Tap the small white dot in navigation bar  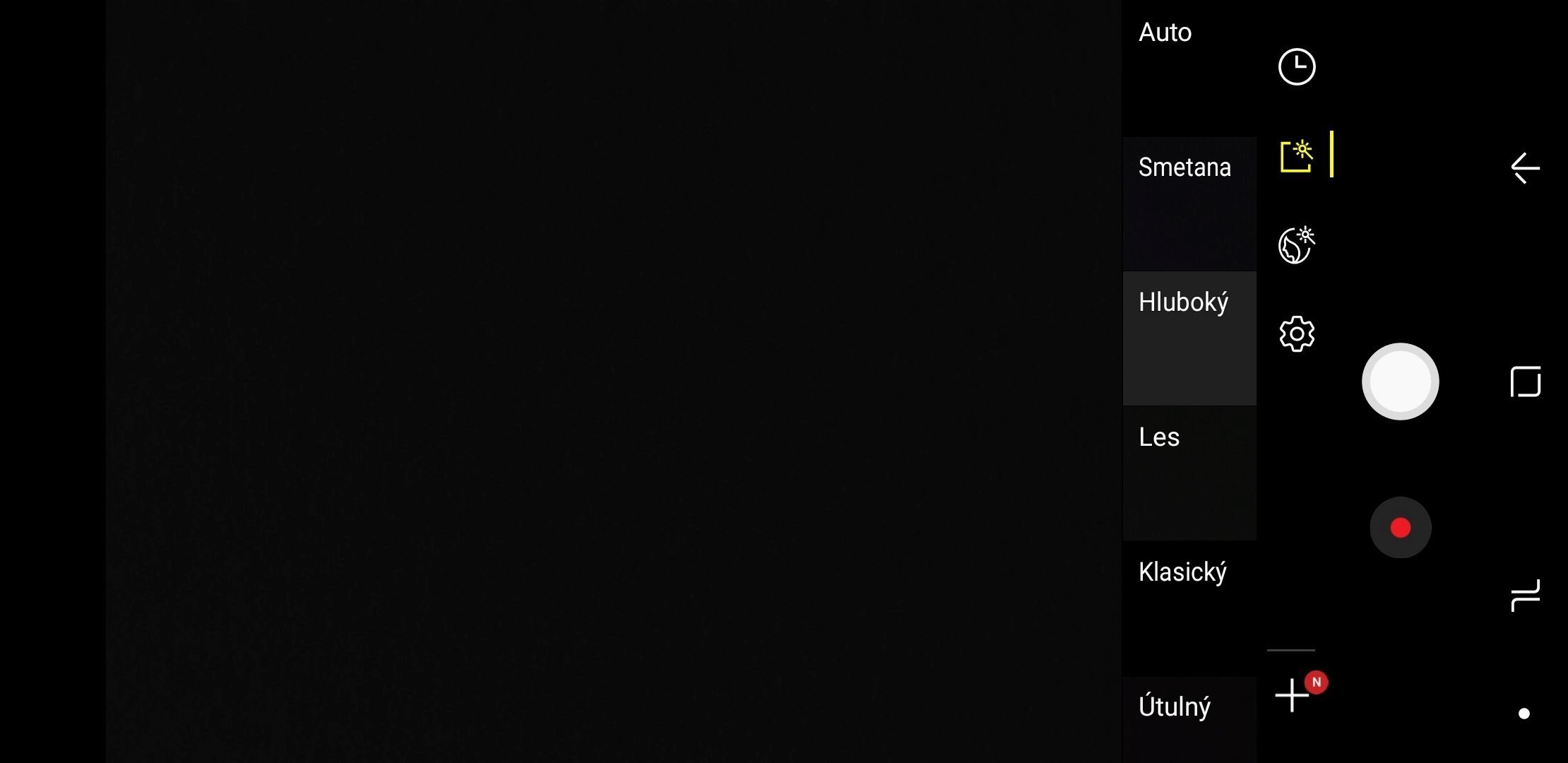1524,714
